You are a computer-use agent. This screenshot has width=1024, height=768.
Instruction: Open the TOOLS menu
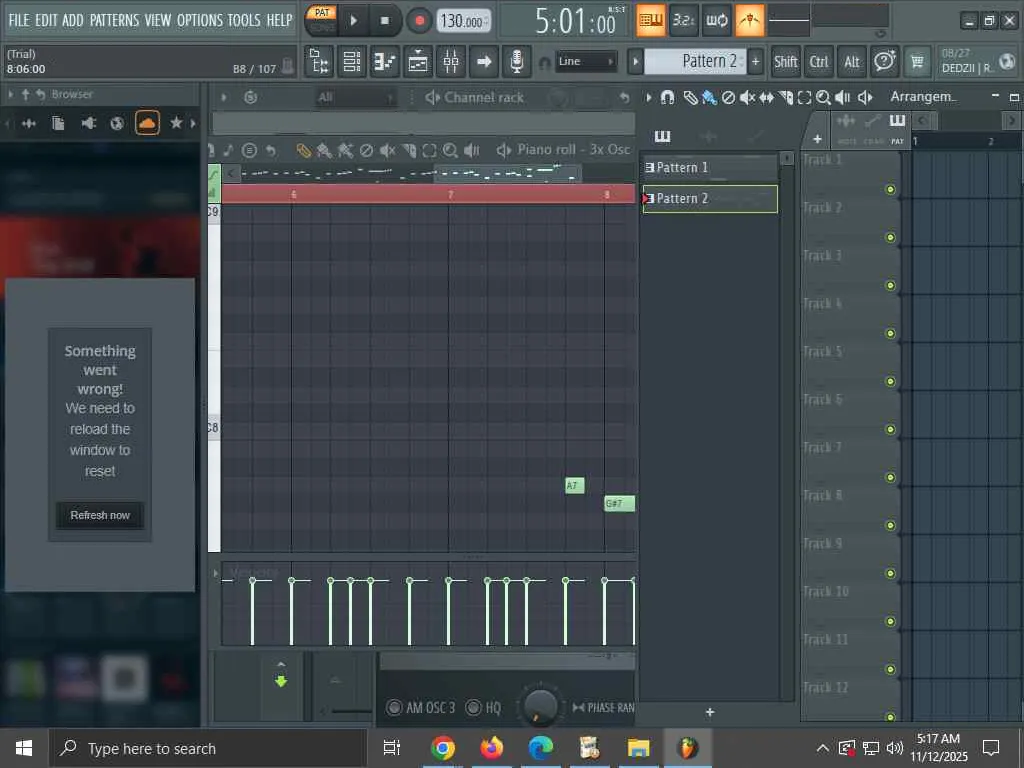tap(244, 20)
